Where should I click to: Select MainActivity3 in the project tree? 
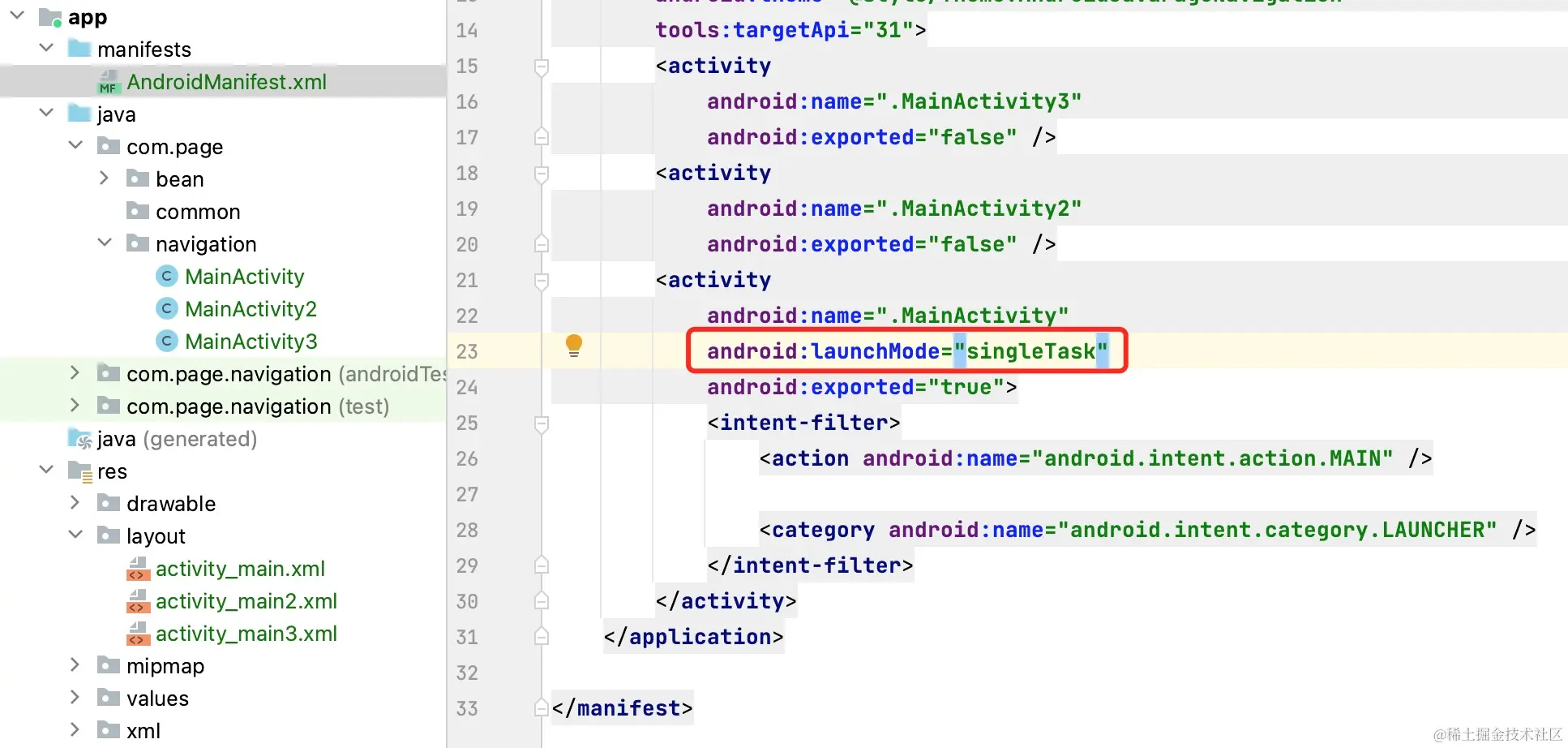[251, 342]
